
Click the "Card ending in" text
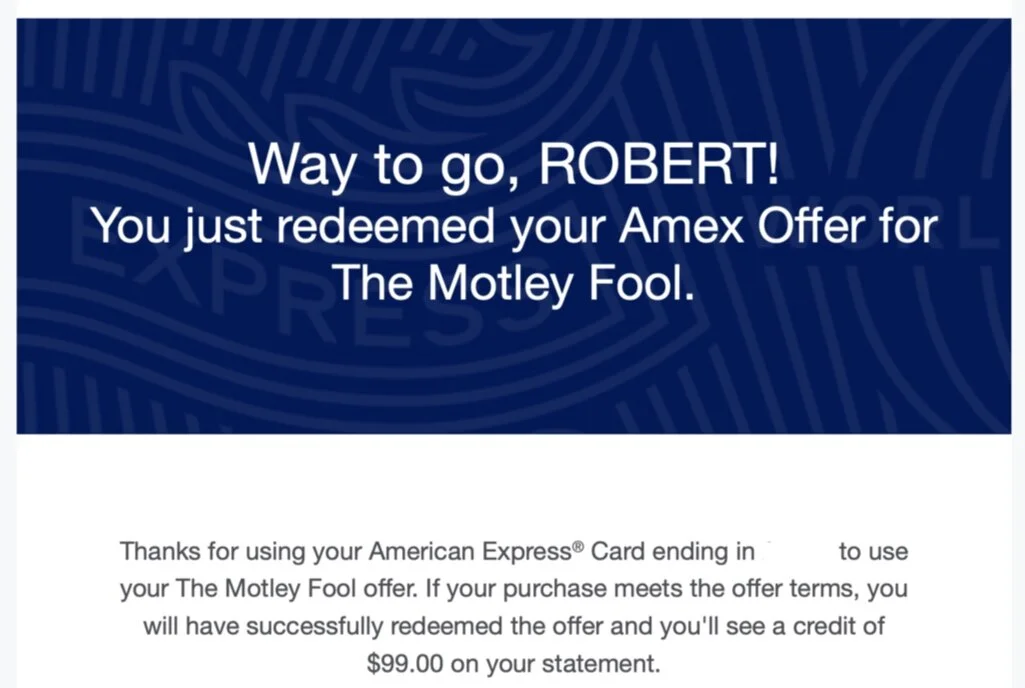click(673, 551)
